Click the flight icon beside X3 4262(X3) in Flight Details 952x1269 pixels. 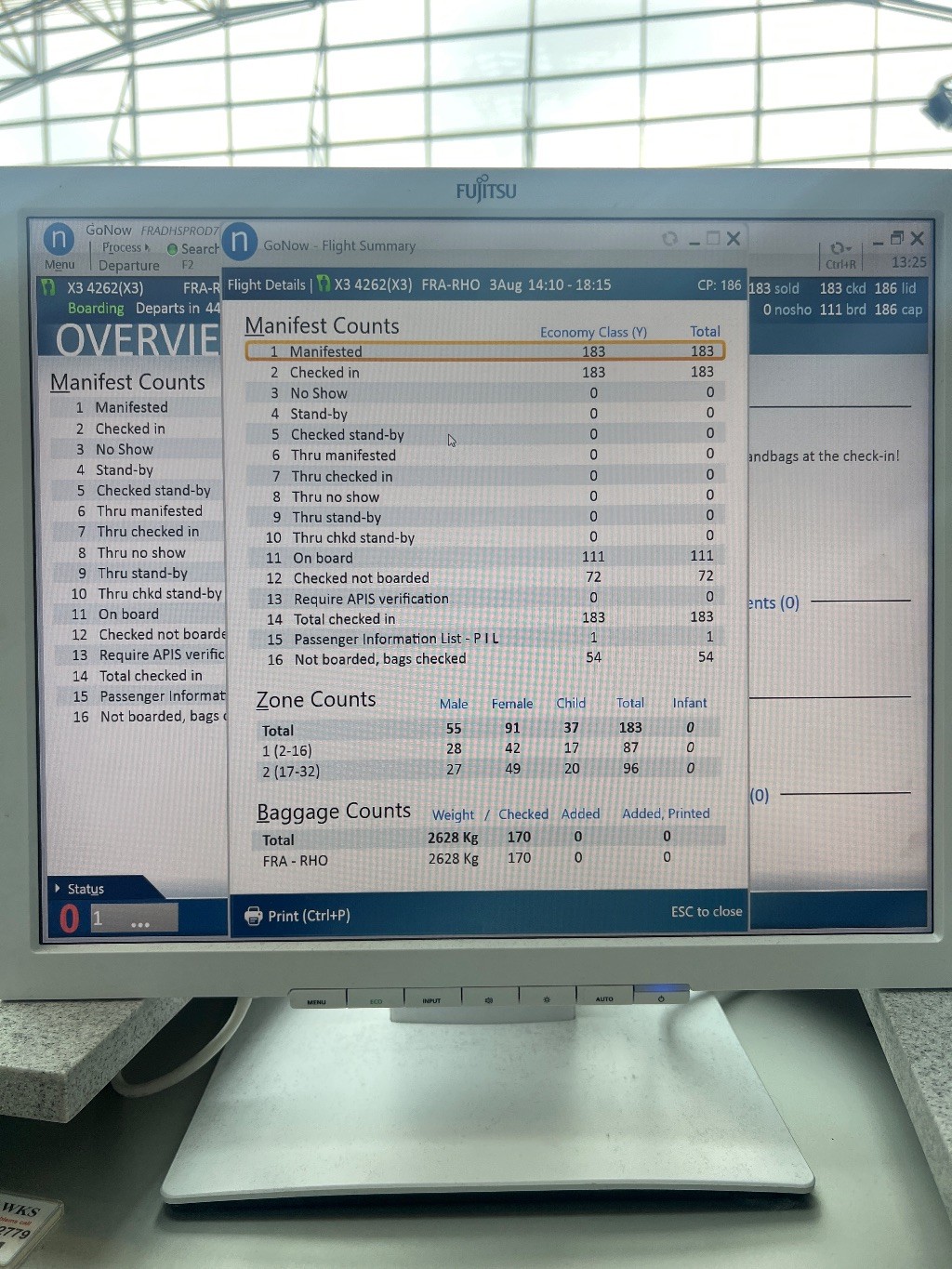coord(324,284)
